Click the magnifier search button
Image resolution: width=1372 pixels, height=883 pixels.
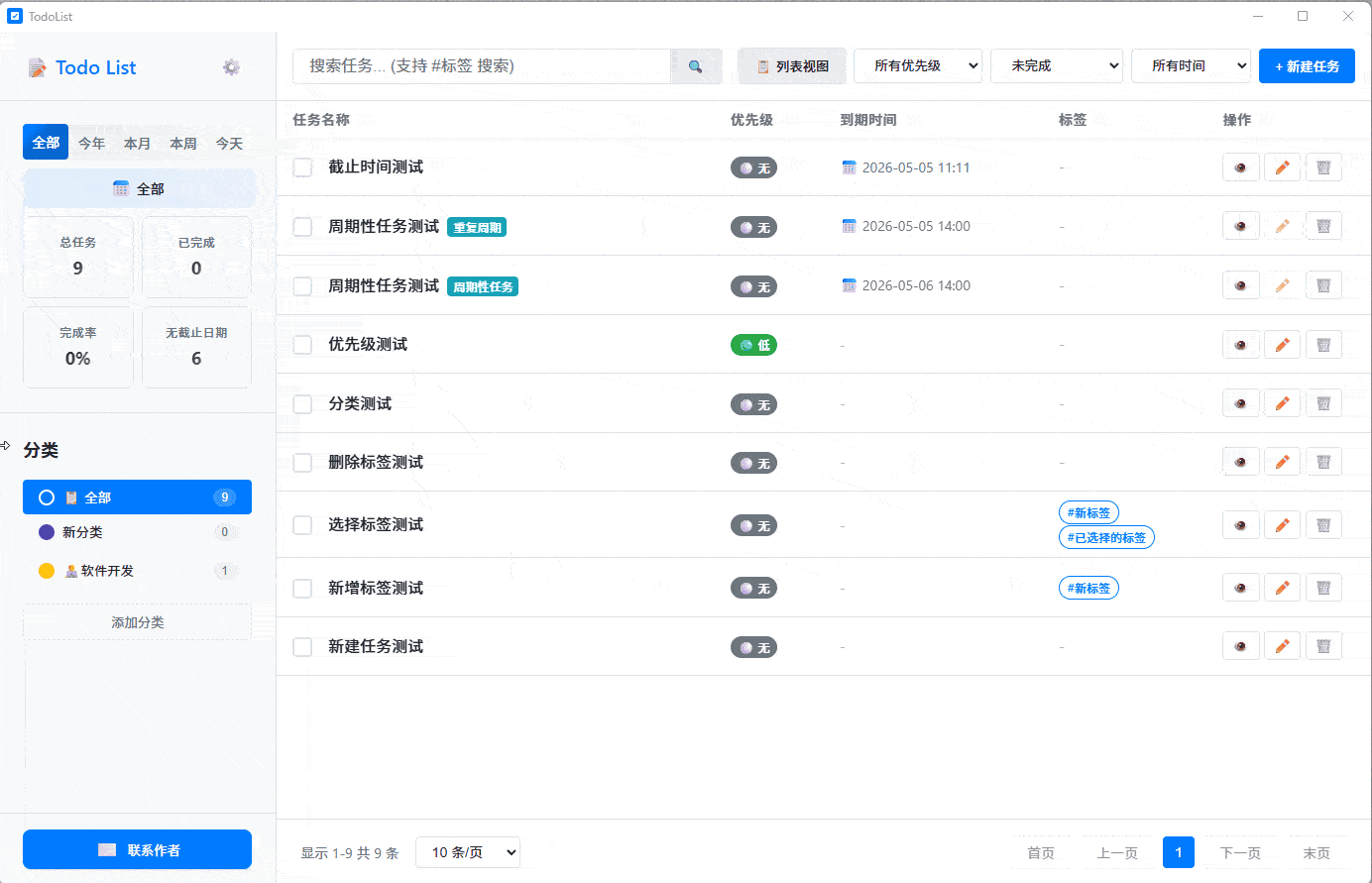pos(696,66)
